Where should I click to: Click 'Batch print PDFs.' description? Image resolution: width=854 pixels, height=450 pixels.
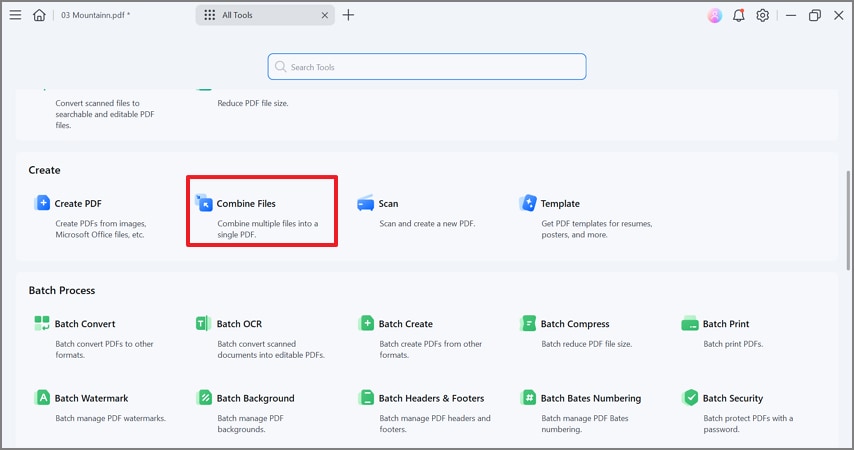point(733,344)
